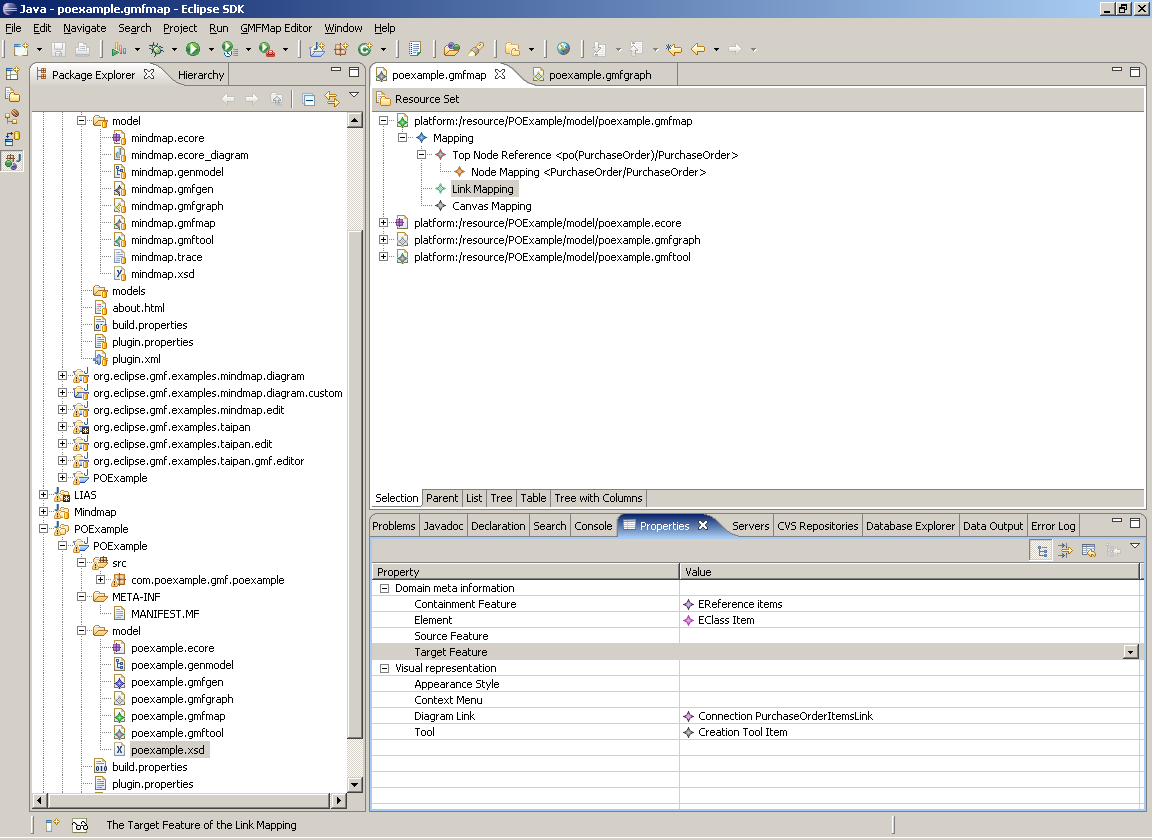Collapse the Mapping node in the editor tree

coord(402,137)
